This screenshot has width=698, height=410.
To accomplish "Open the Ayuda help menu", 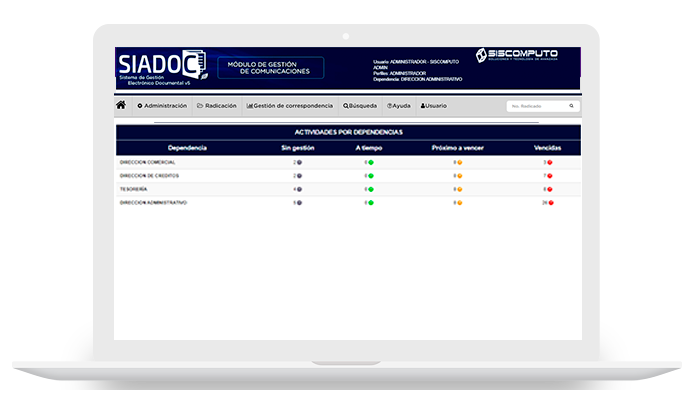I will coord(398,105).
